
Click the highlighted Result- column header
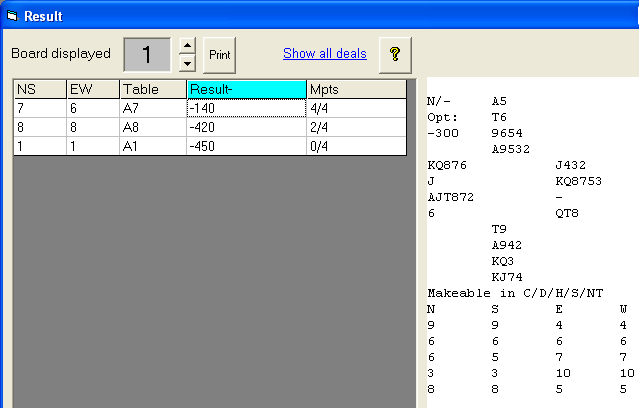point(247,89)
